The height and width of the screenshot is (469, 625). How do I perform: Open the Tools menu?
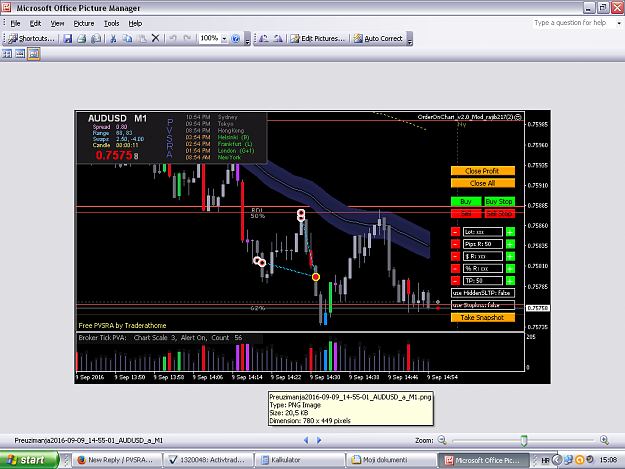112,23
